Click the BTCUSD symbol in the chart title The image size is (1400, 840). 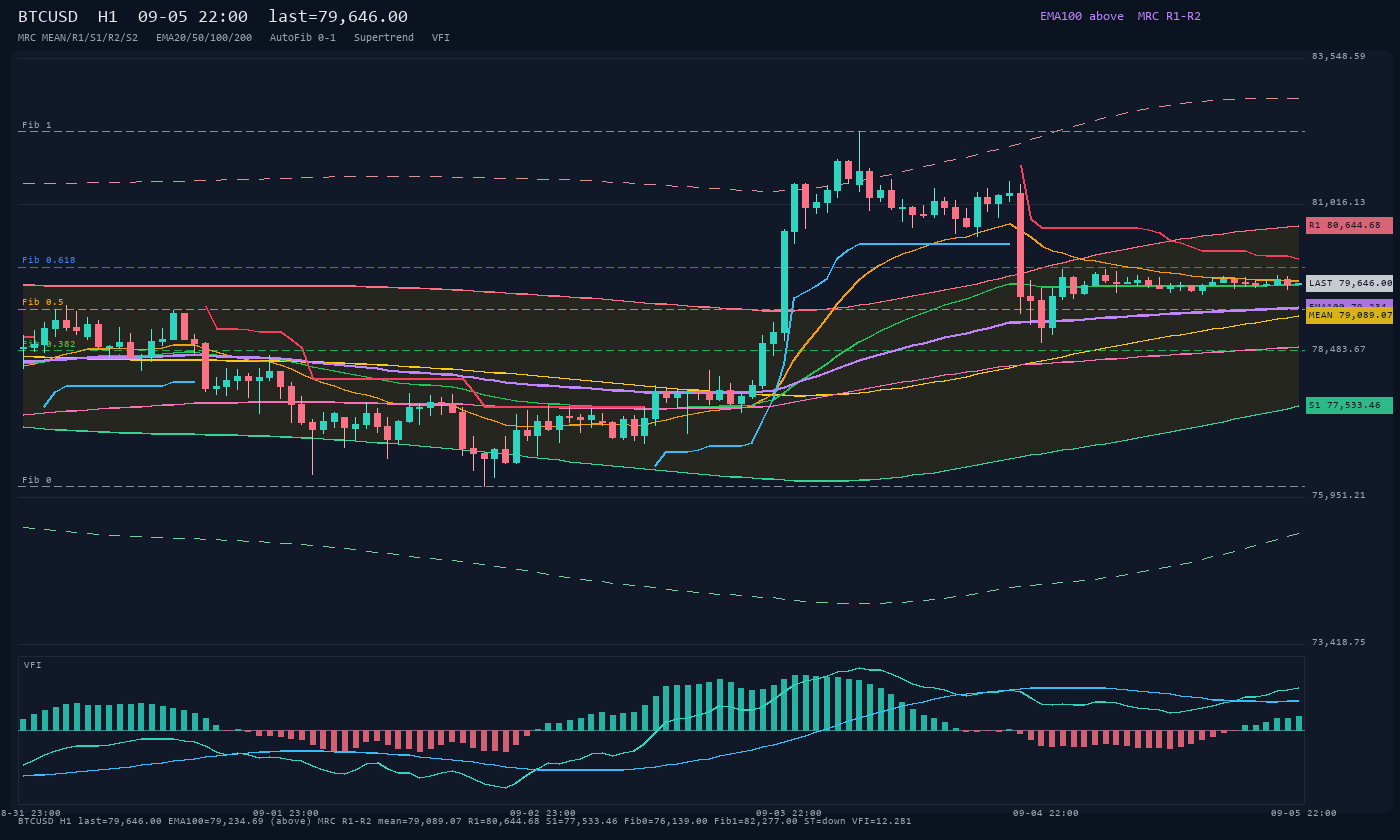[x=48, y=17]
